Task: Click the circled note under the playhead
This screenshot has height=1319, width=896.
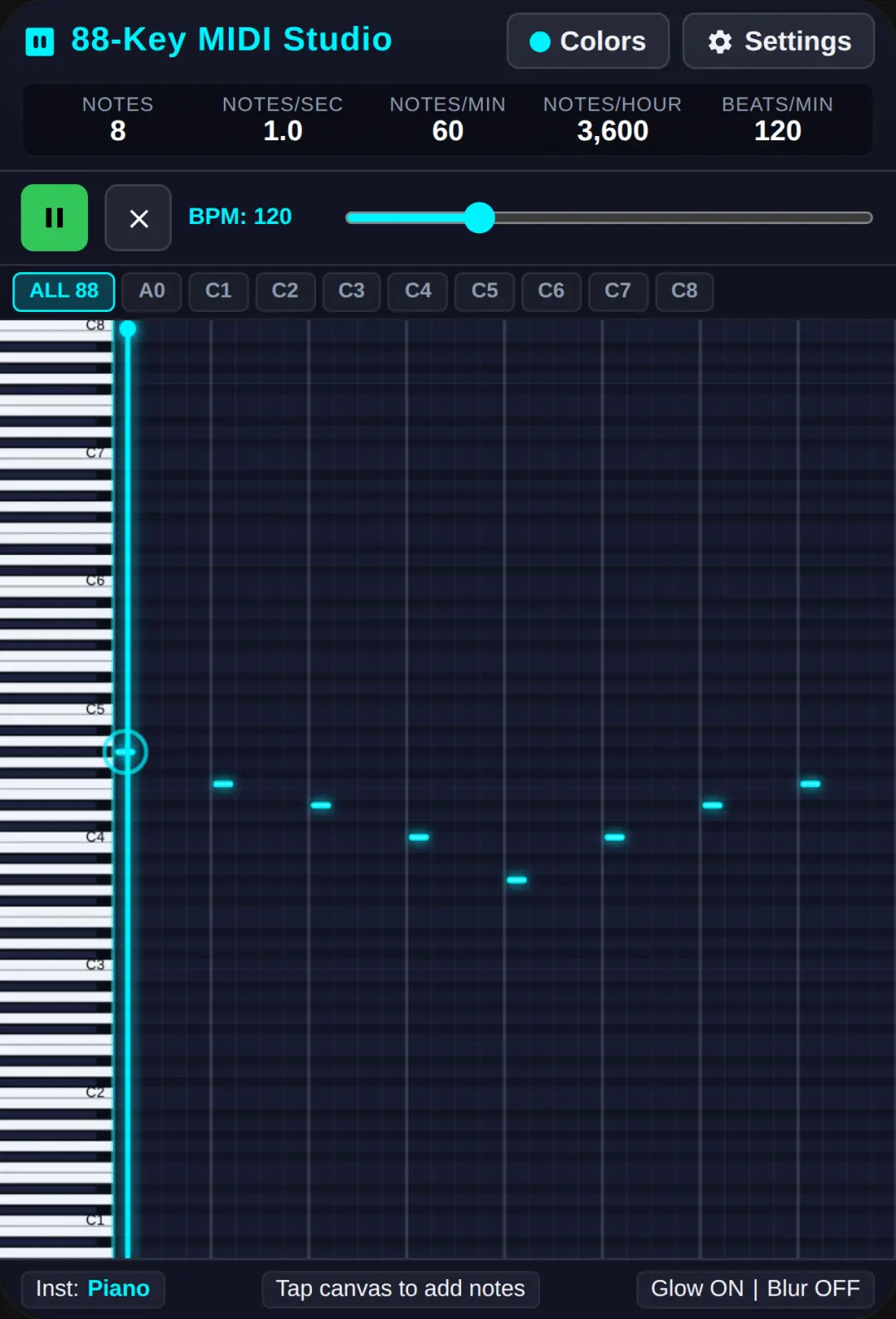Action: tap(125, 752)
